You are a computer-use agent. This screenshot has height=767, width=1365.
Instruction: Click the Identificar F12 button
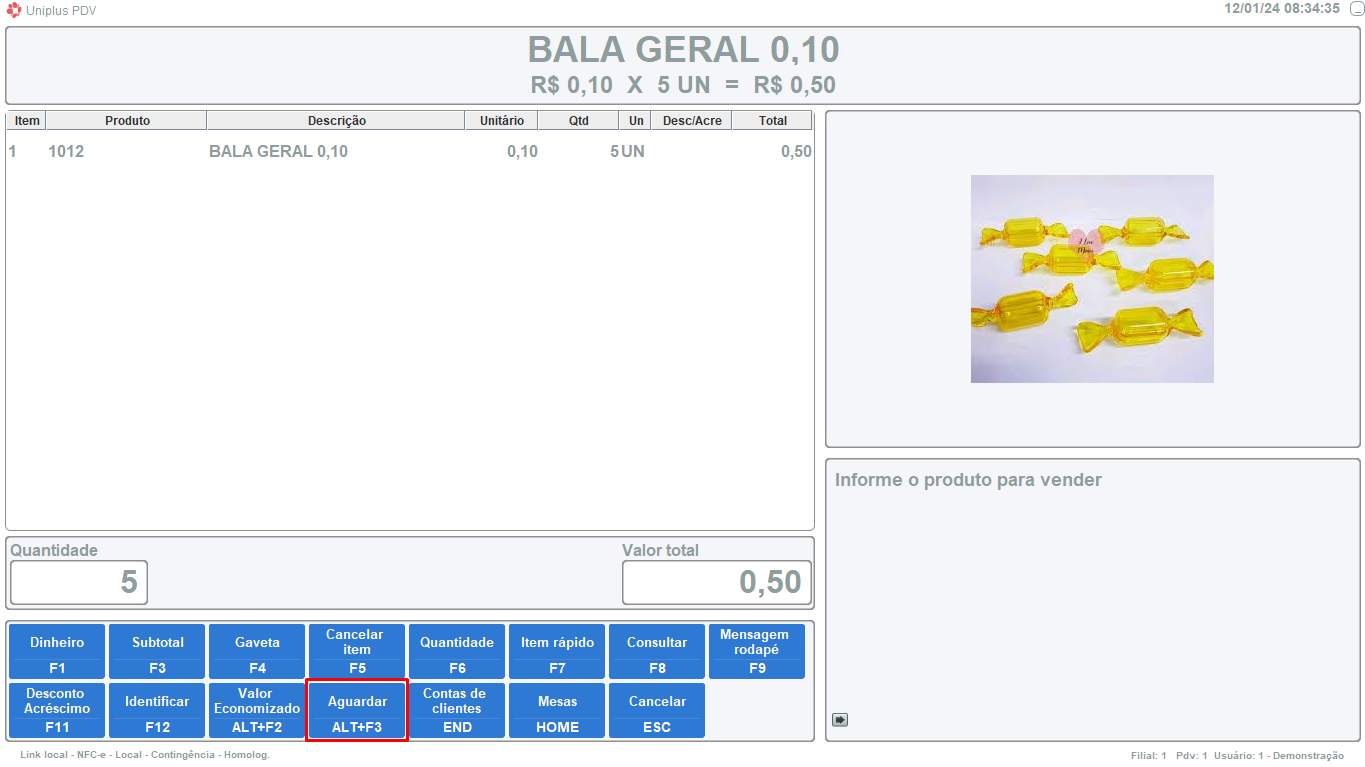157,711
